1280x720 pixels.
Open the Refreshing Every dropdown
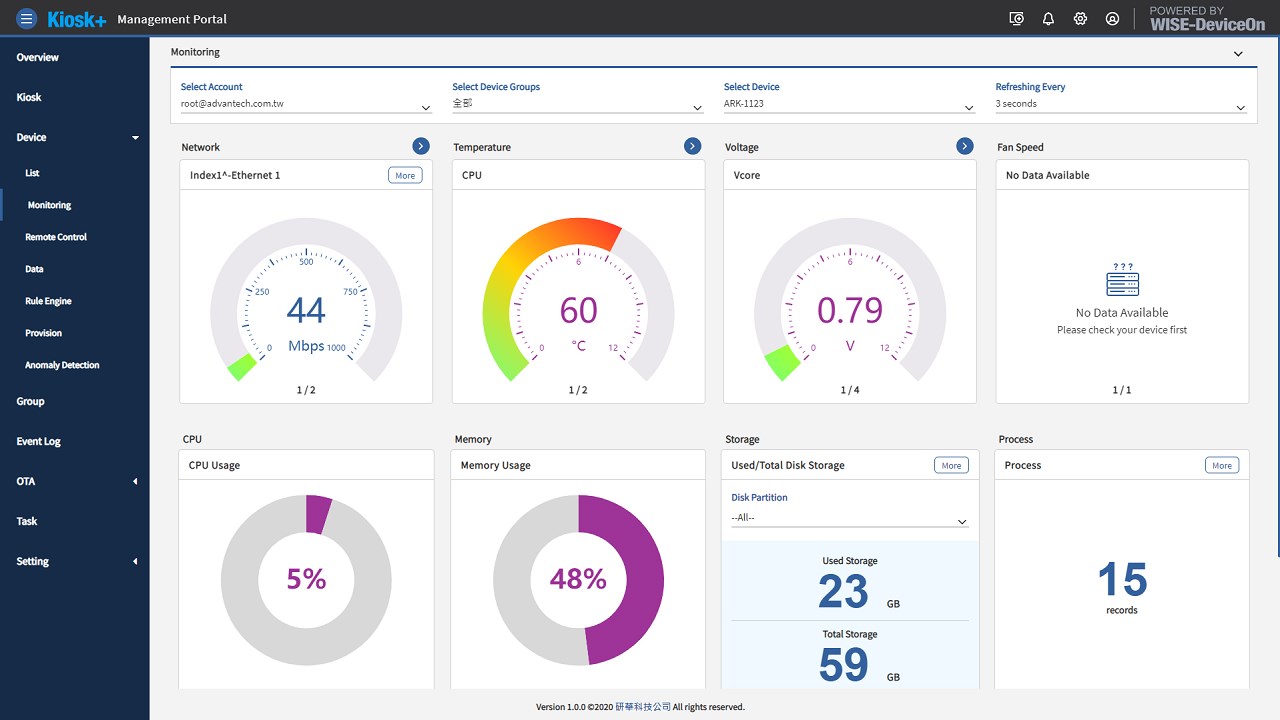pyautogui.click(x=1121, y=104)
